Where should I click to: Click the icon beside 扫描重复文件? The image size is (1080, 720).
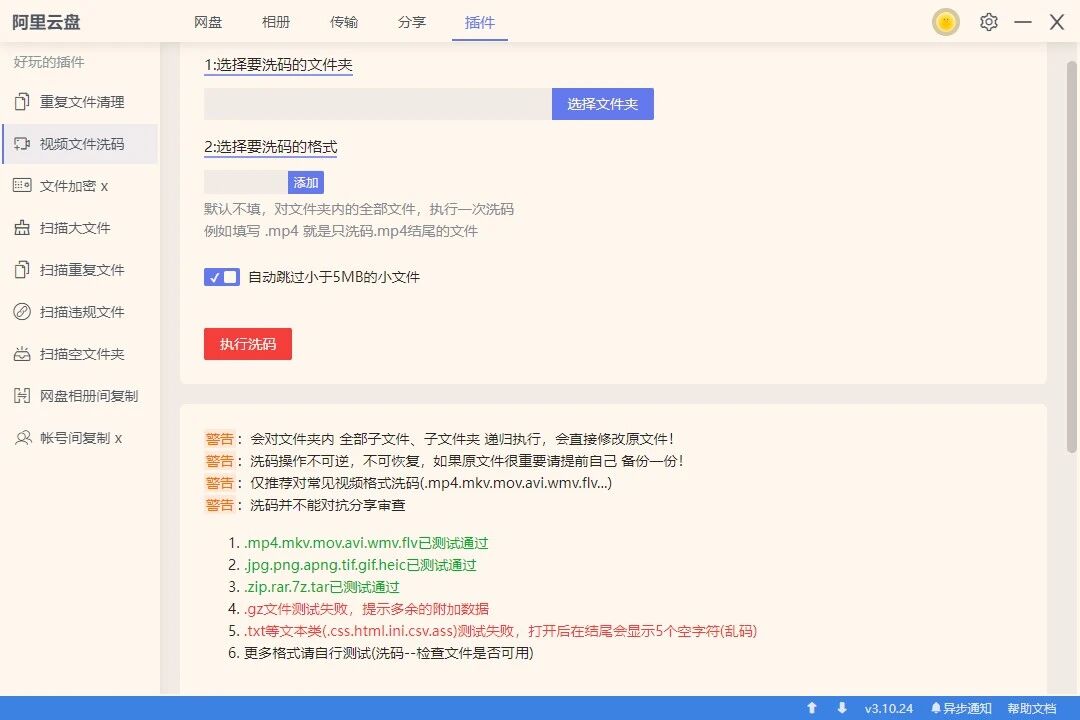22,270
